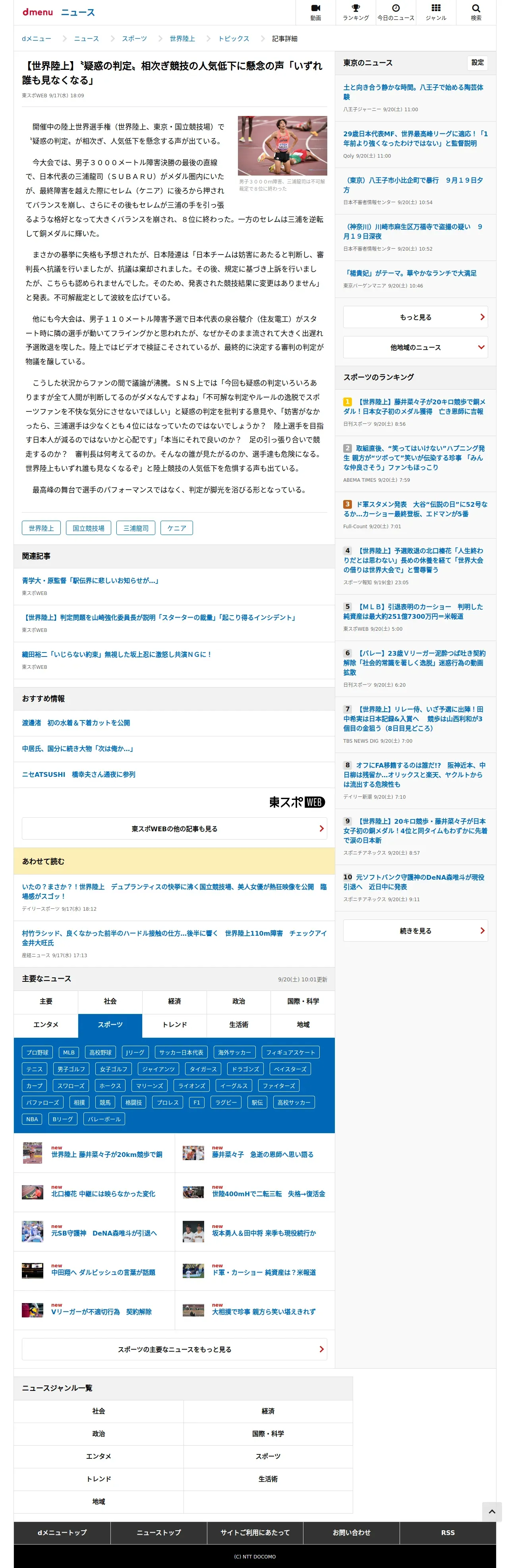
Task: Open 地域 in ニュースジャンル一覧
Action: coord(99,1502)
